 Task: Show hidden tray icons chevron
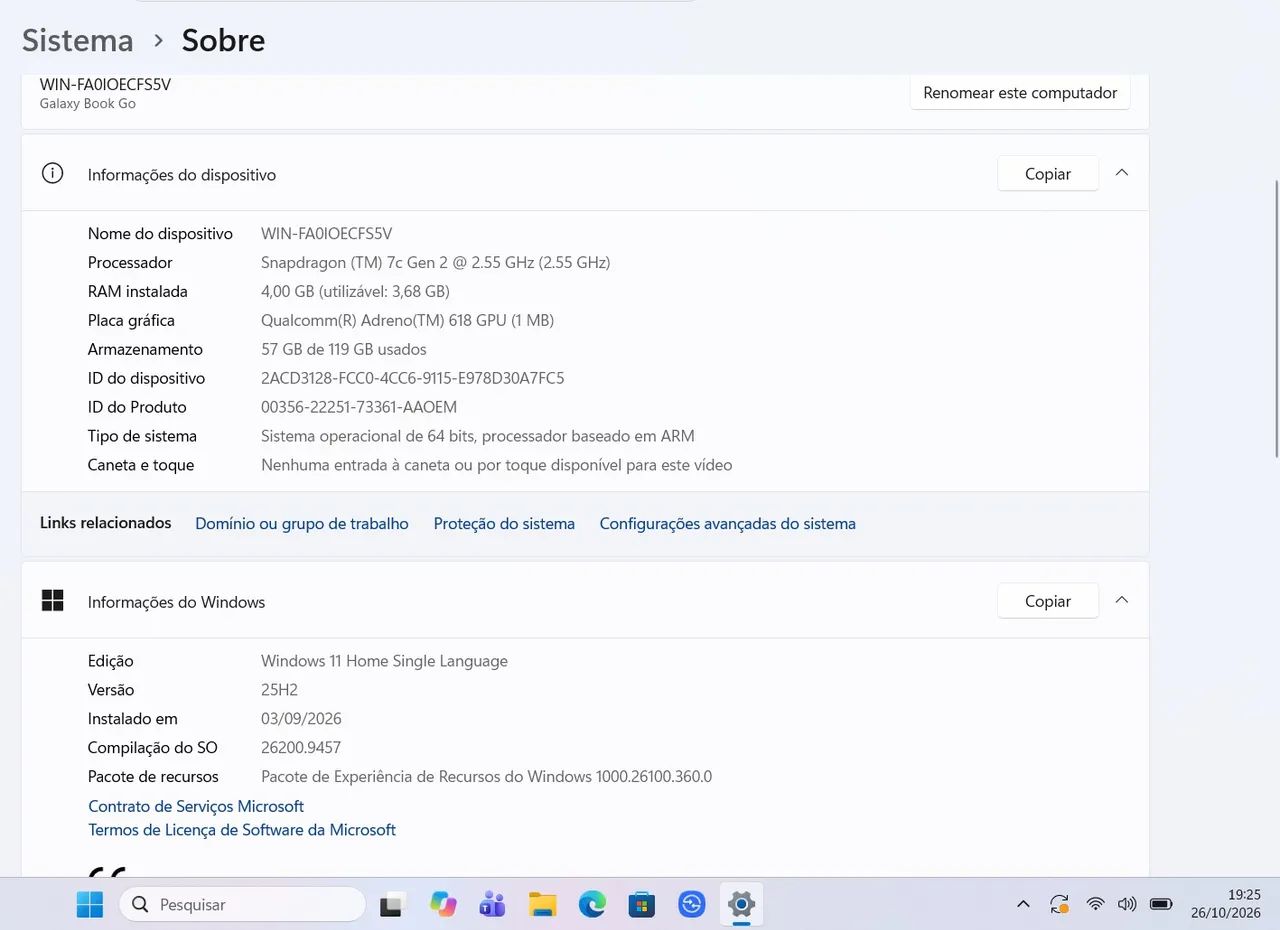(x=1023, y=904)
